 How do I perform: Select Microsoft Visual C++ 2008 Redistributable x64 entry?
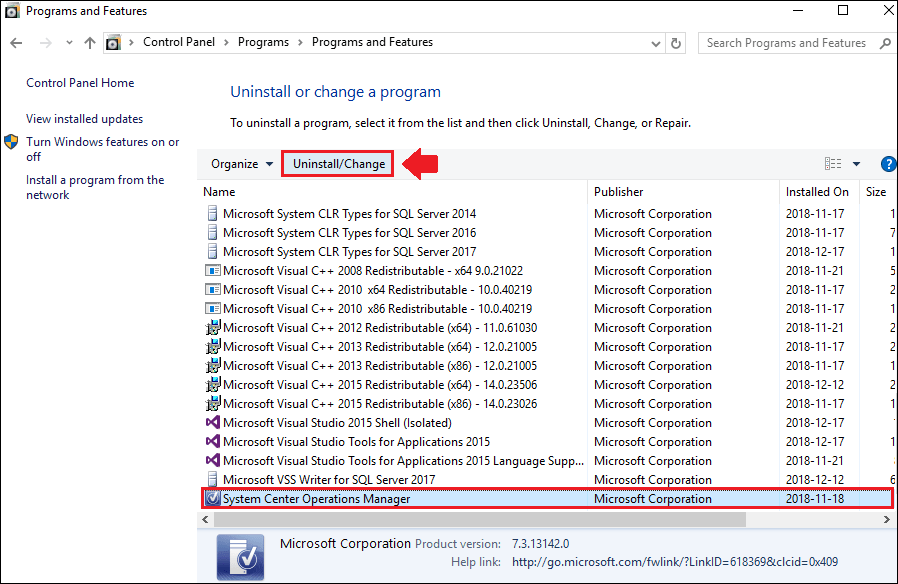click(x=373, y=270)
